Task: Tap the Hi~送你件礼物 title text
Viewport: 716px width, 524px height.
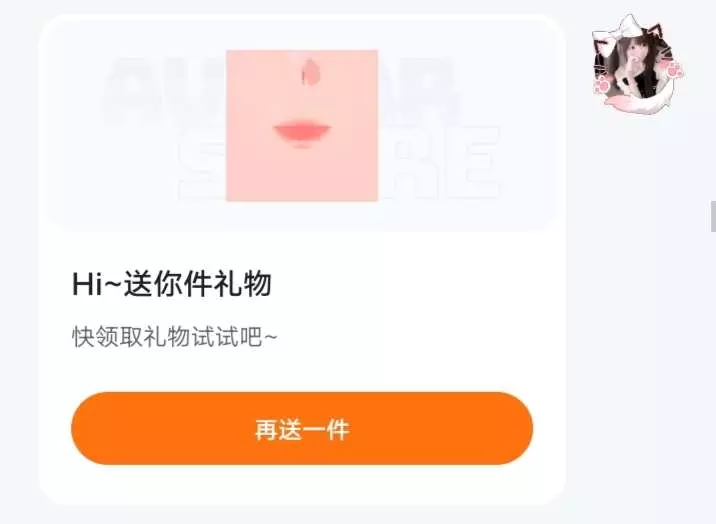Action: pos(172,283)
